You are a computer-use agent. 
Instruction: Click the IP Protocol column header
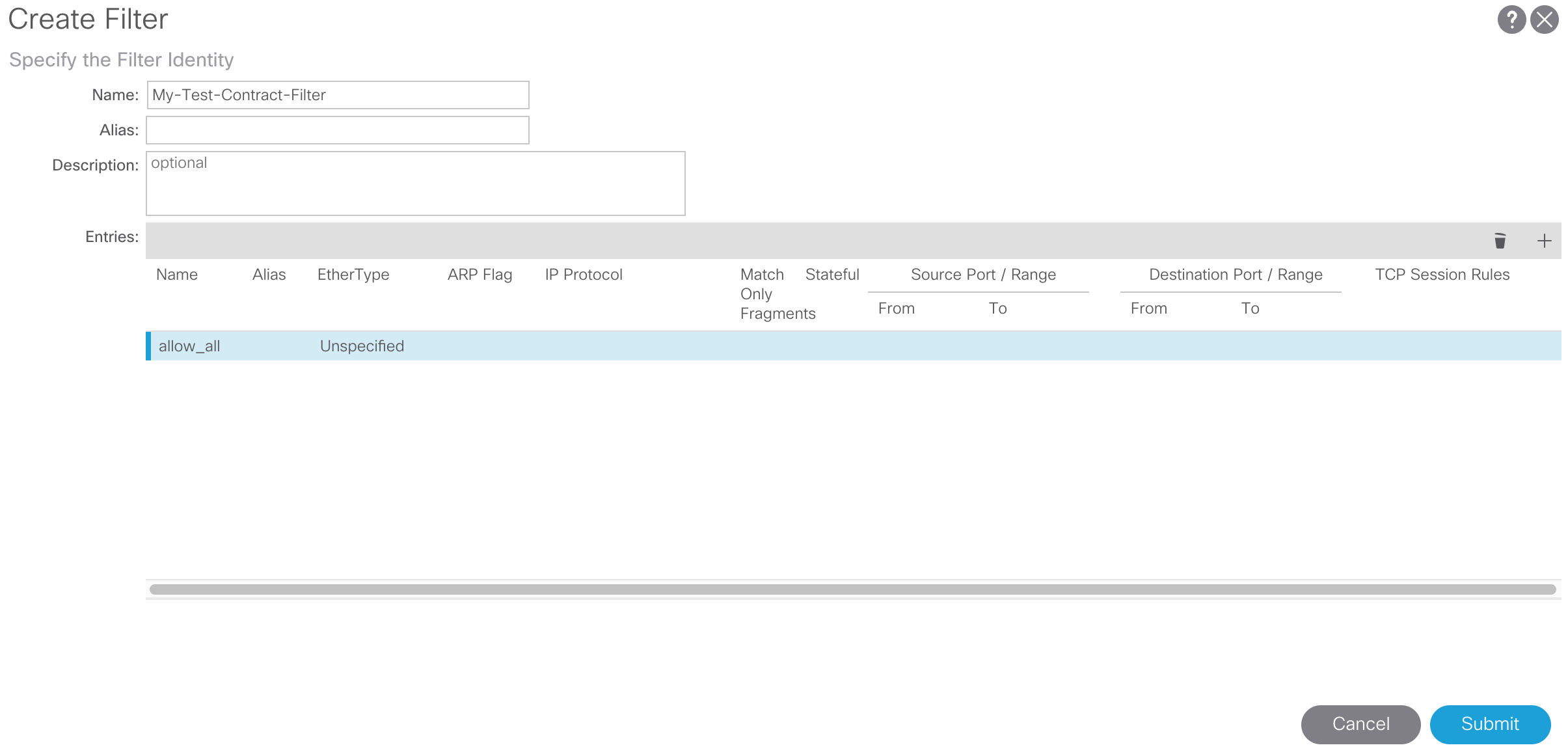(x=584, y=275)
